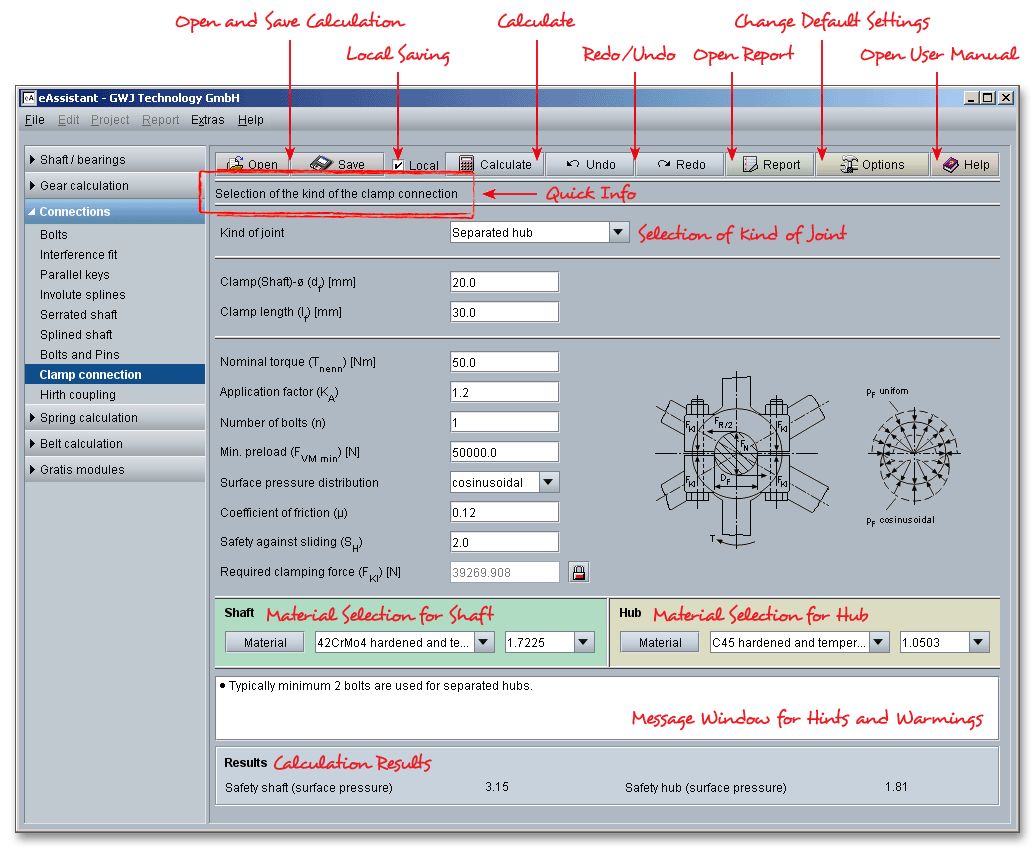Open the Surface pressure distribution dropdown
Image resolution: width=1035 pixels, height=848 pixels.
point(549,482)
